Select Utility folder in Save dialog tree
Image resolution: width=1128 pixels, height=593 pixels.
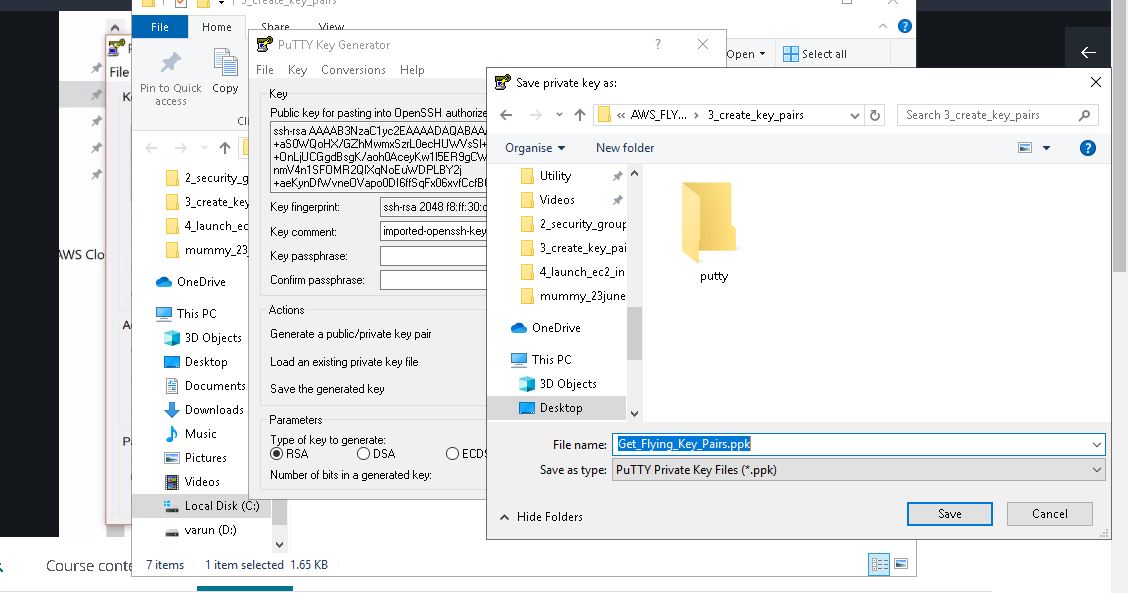coord(555,176)
